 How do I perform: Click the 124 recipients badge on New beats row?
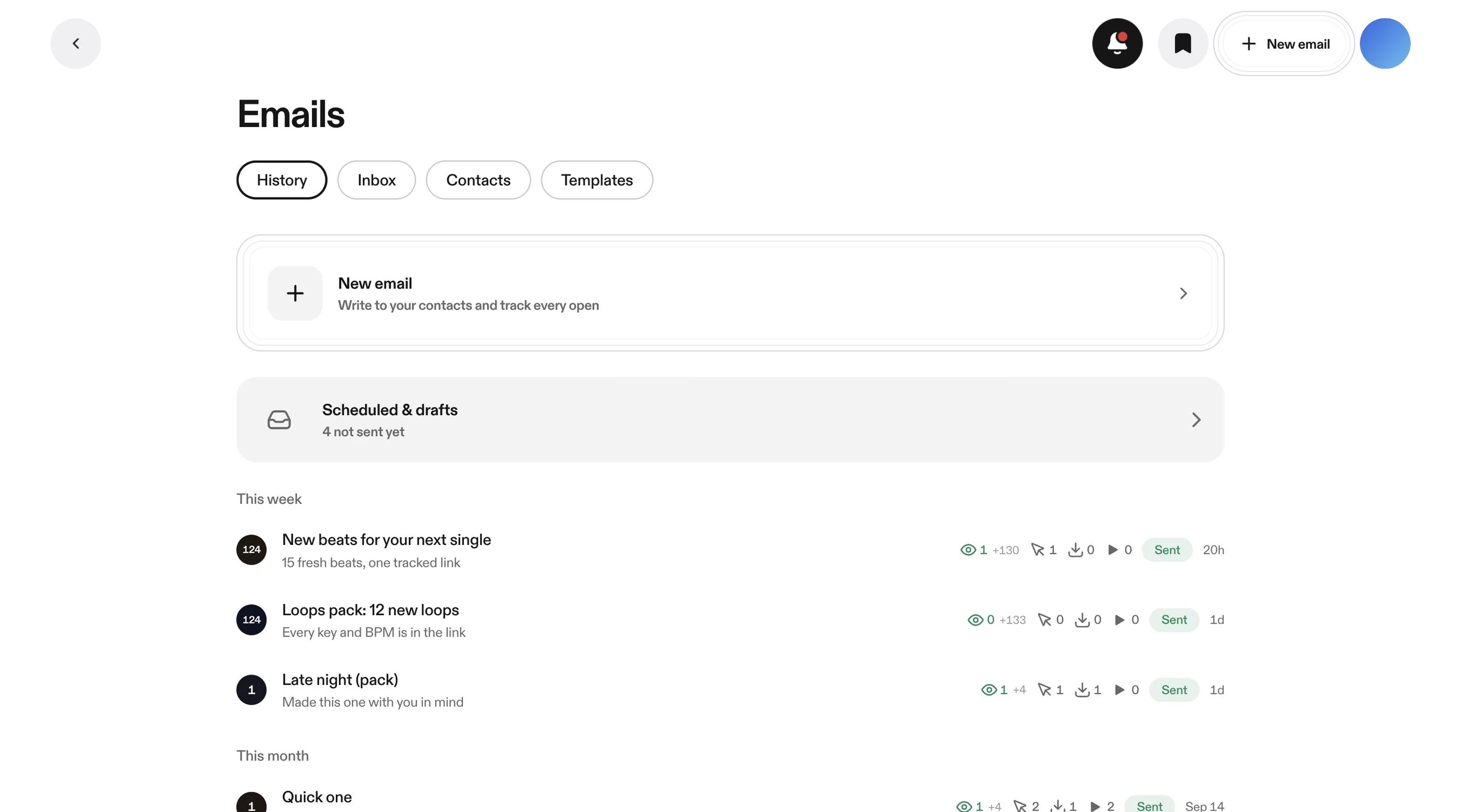[x=251, y=550]
